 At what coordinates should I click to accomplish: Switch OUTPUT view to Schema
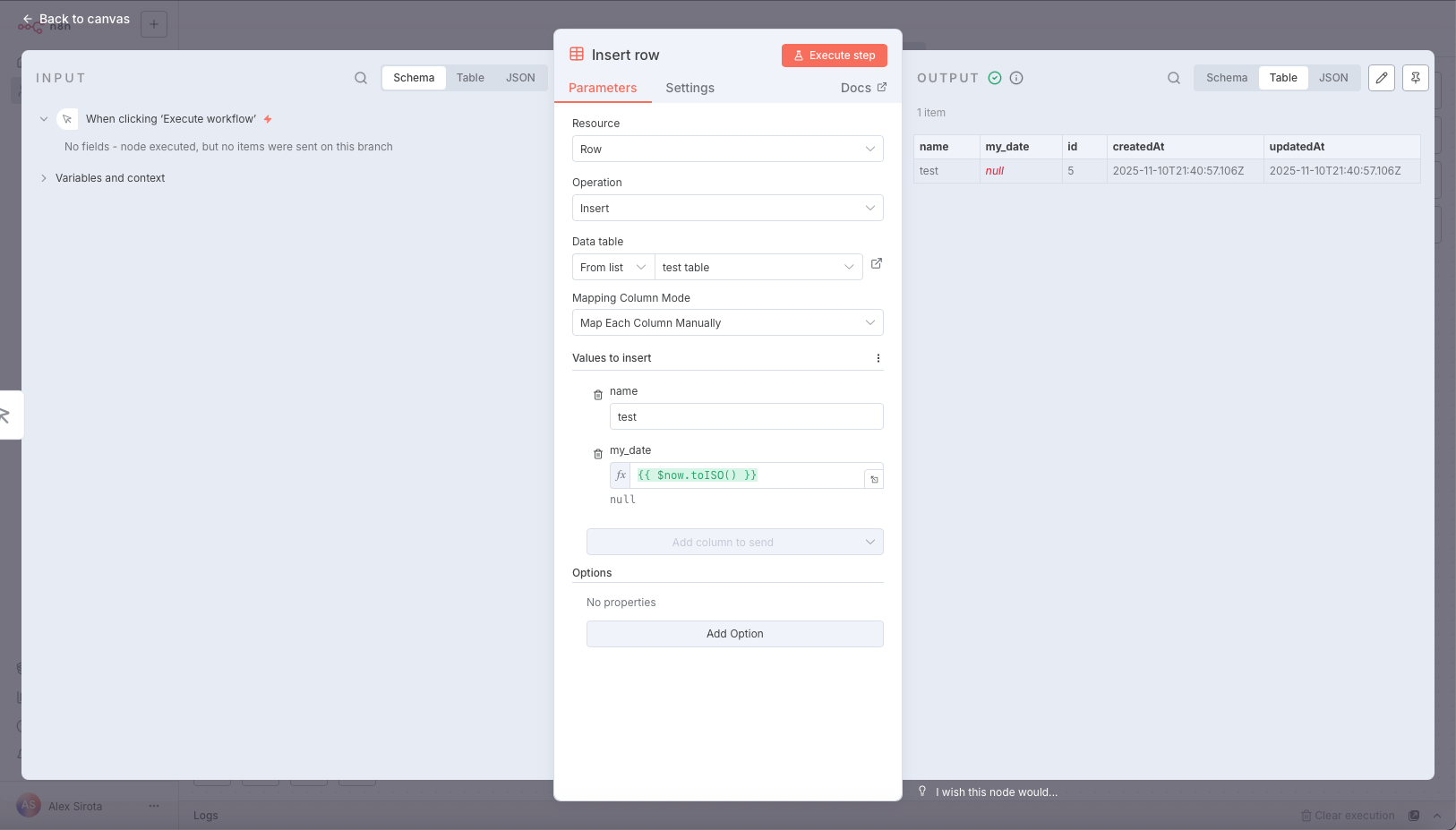pyautogui.click(x=1227, y=78)
